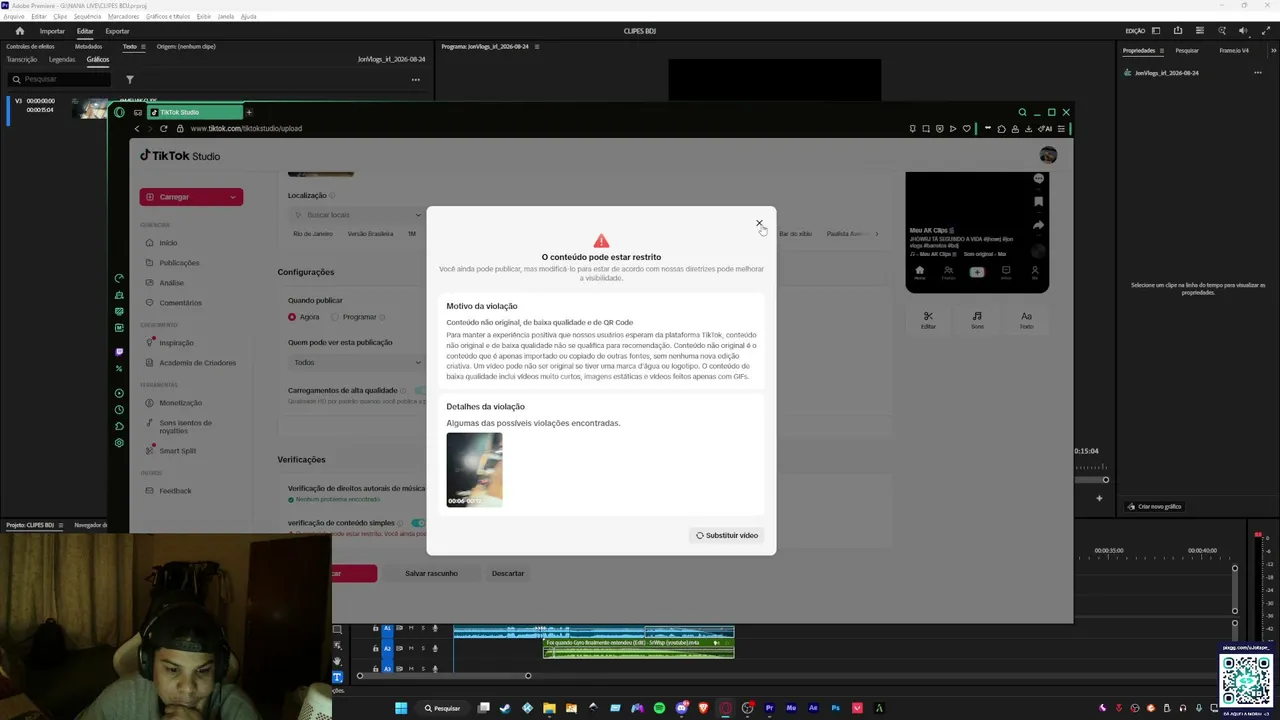Select the Programar publish radio button
Viewport: 1280px width, 720px height.
tap(335, 317)
